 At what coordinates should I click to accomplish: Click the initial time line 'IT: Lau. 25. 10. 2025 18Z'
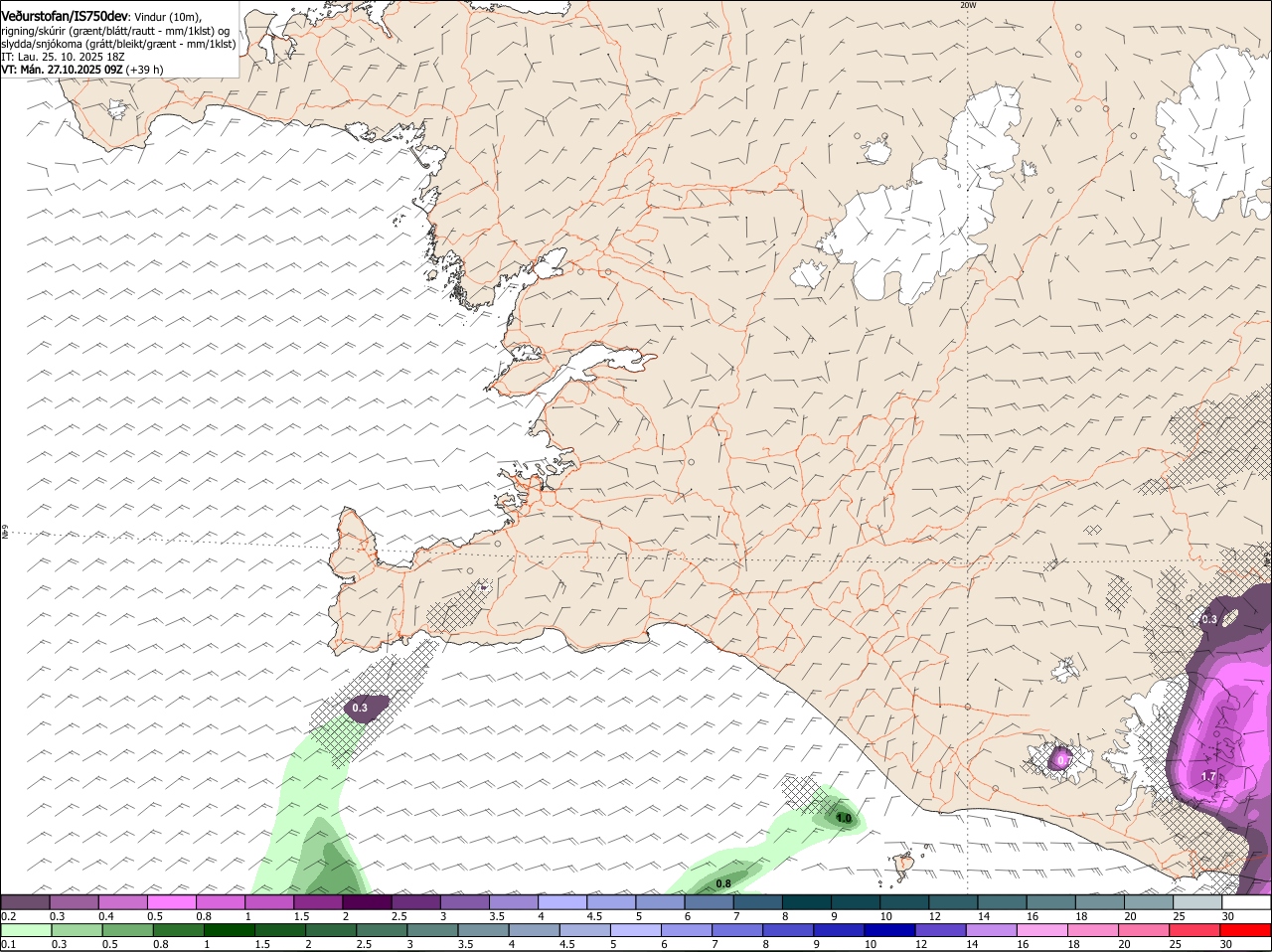click(63, 57)
